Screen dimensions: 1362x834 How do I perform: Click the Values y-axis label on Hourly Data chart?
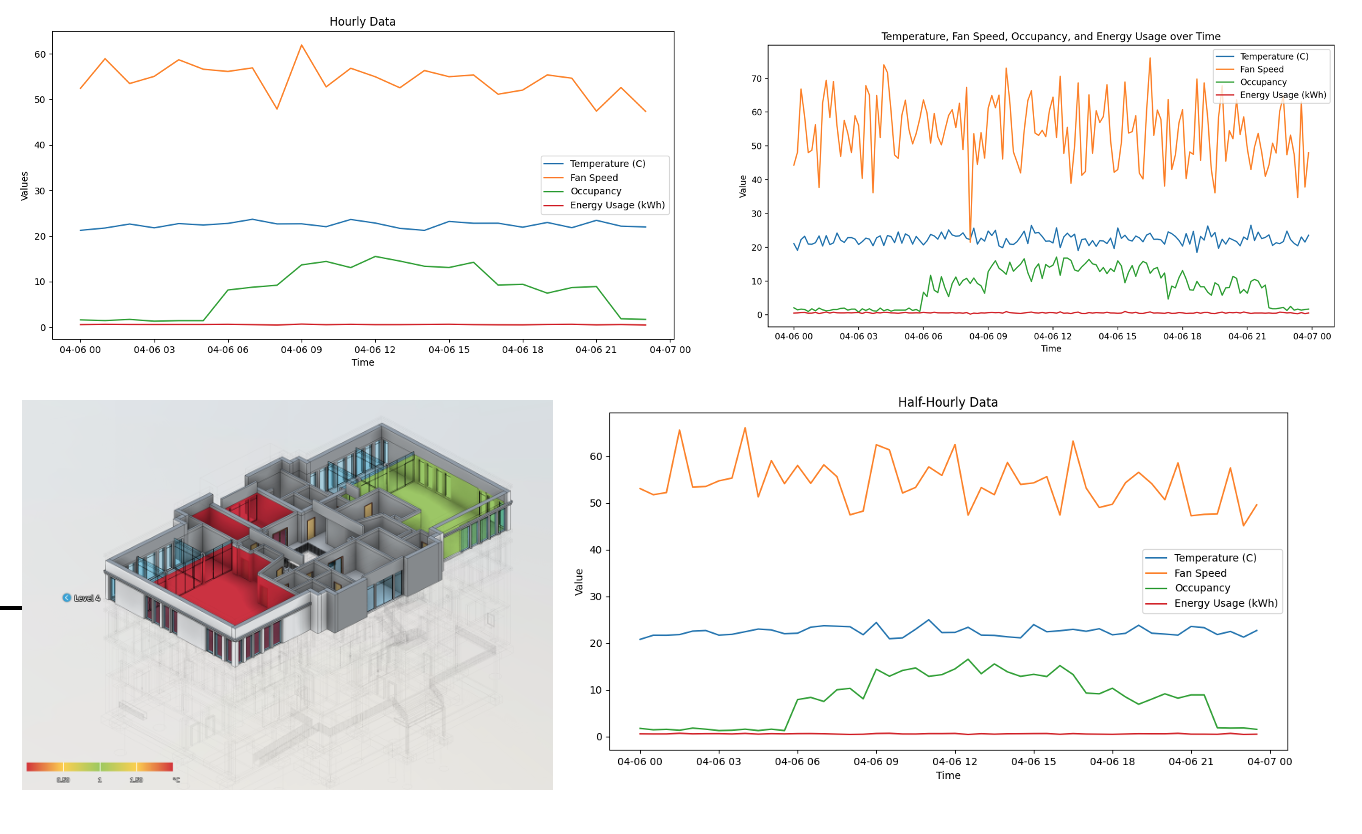click(25, 185)
